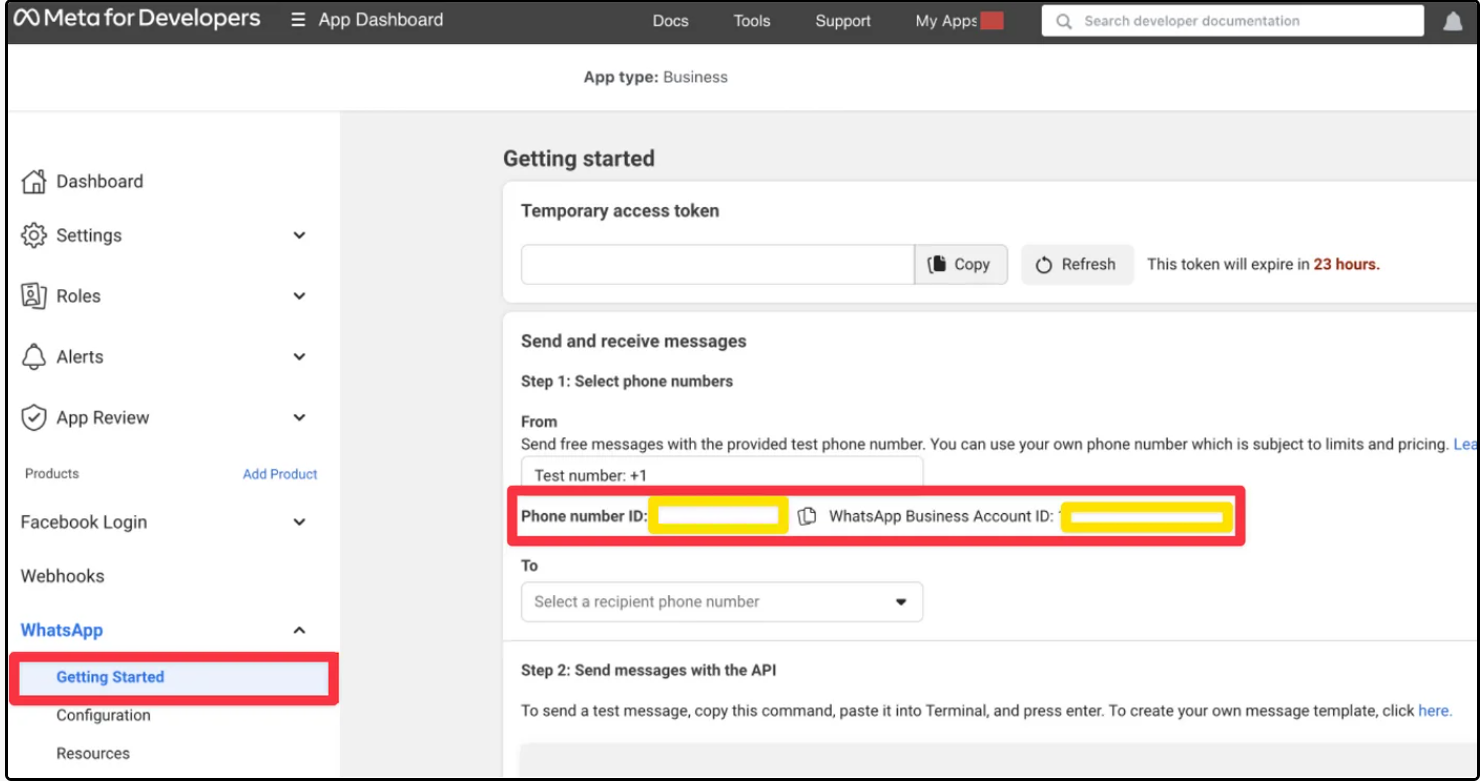This screenshot has width=1480, height=781.
Task: Open the hamburger menu beside App Dashboard
Action: tap(298, 20)
